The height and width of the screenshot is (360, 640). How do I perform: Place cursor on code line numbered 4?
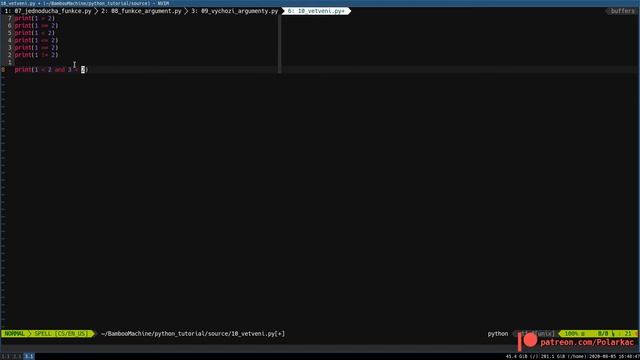[x=36, y=40]
